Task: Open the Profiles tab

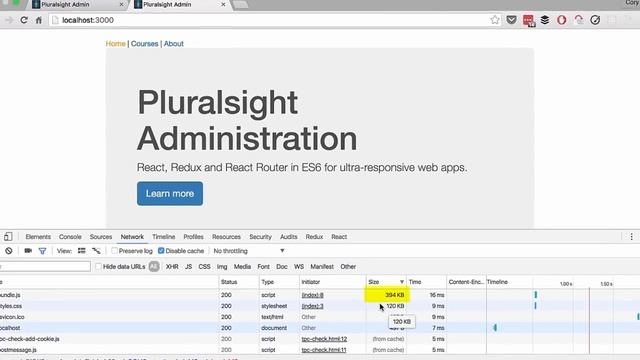Action: pyautogui.click(x=193, y=237)
